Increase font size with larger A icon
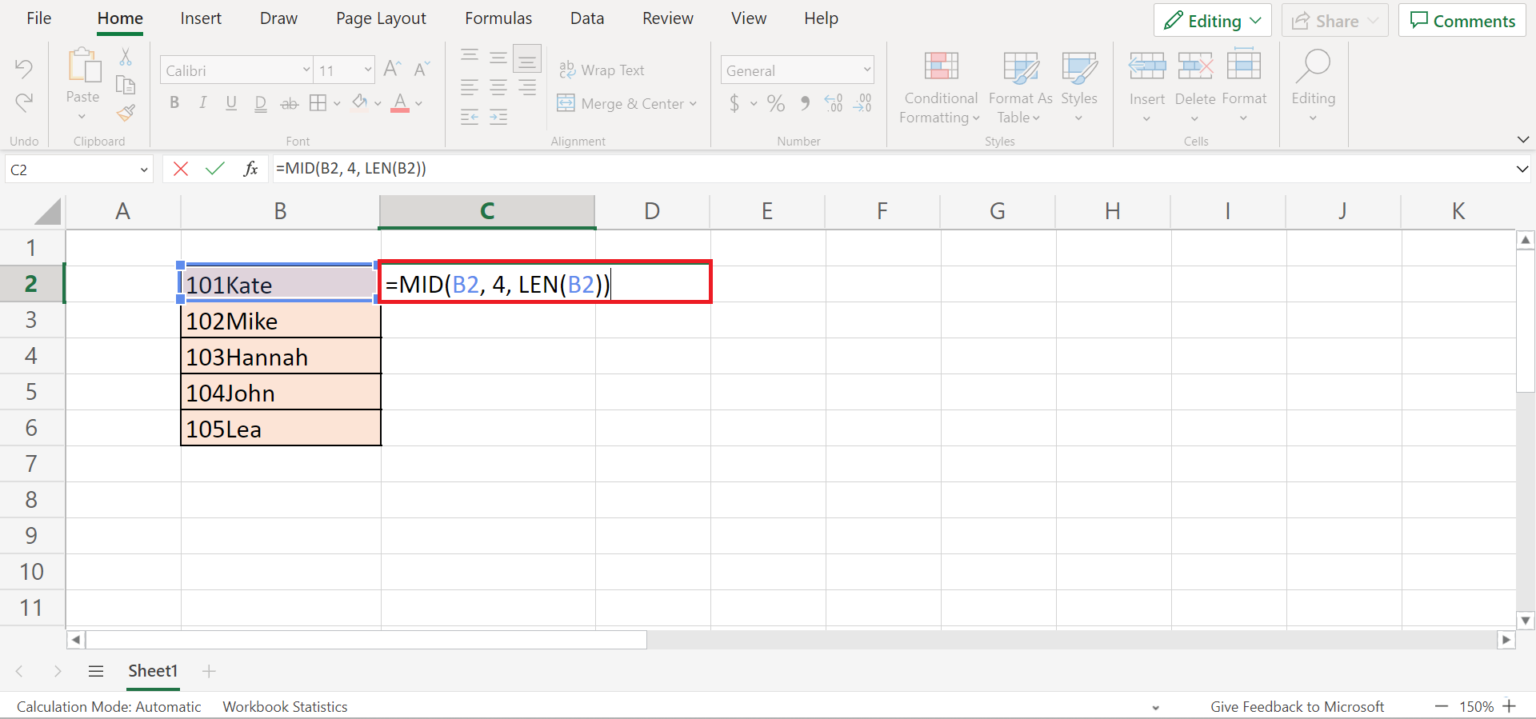 pos(393,70)
